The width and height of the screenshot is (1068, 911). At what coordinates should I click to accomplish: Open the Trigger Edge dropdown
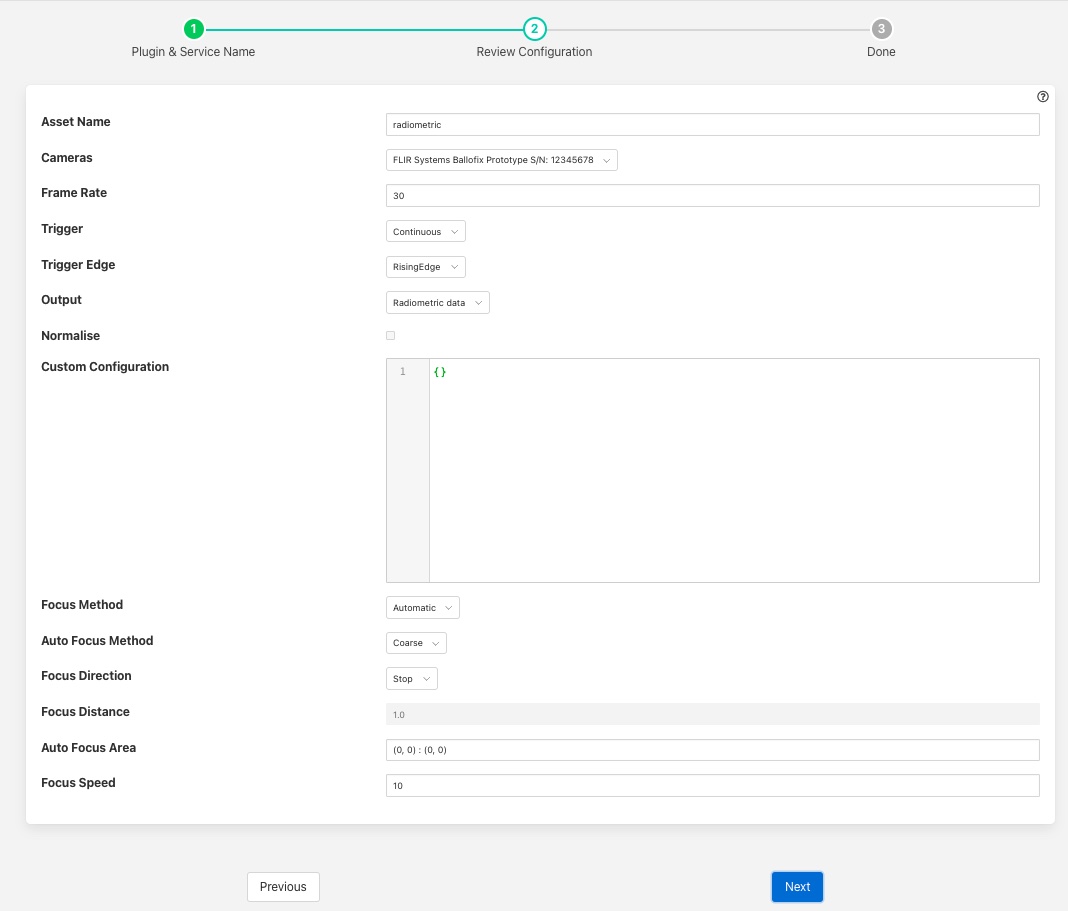coord(425,267)
